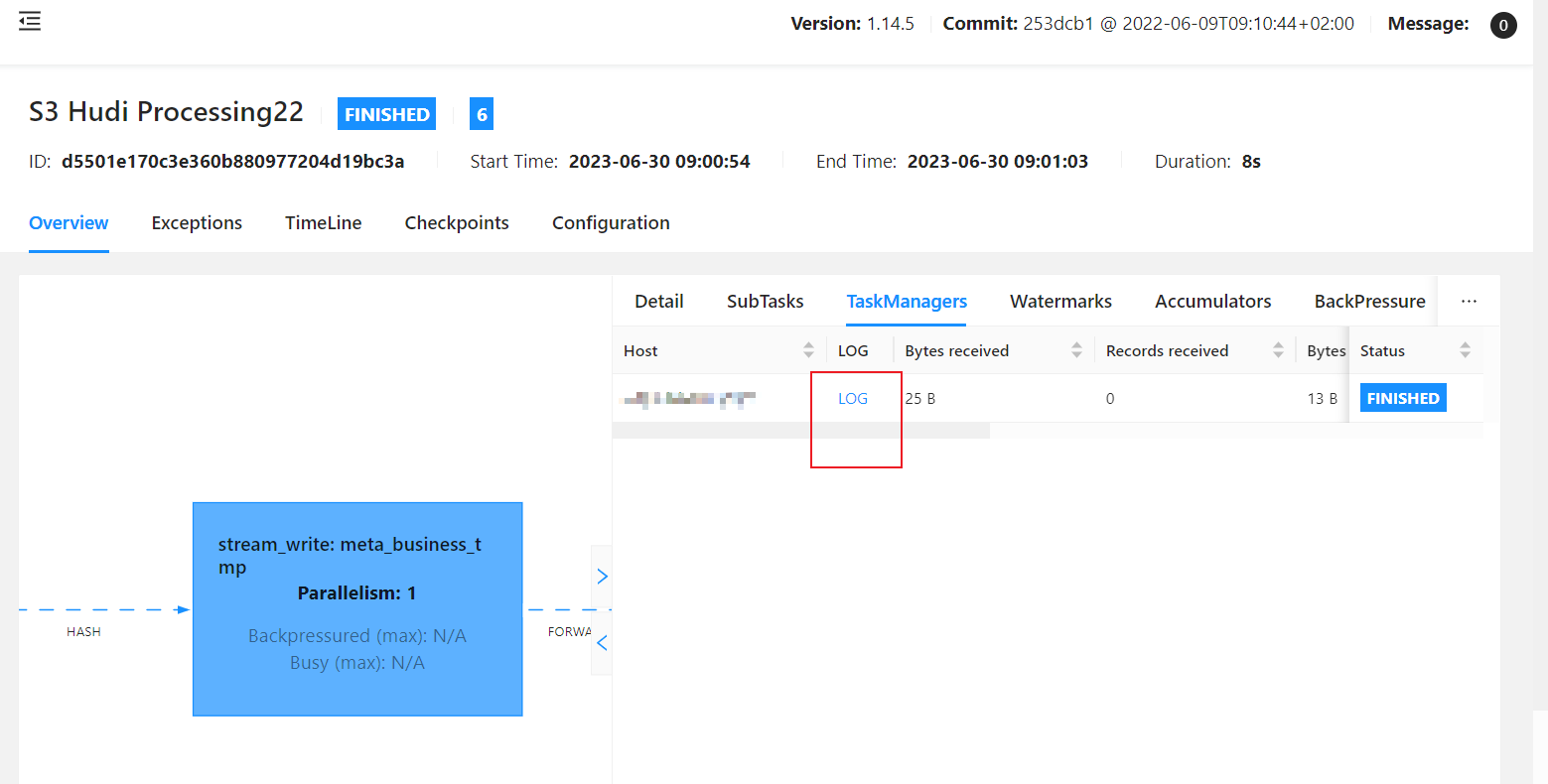Select the BackPressure tab
The height and width of the screenshot is (784, 1548).
[1369, 302]
